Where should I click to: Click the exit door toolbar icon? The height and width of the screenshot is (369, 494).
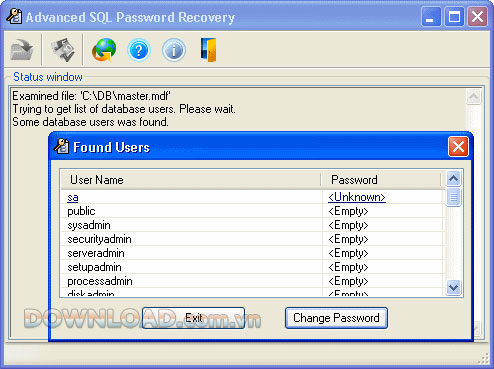coord(209,50)
